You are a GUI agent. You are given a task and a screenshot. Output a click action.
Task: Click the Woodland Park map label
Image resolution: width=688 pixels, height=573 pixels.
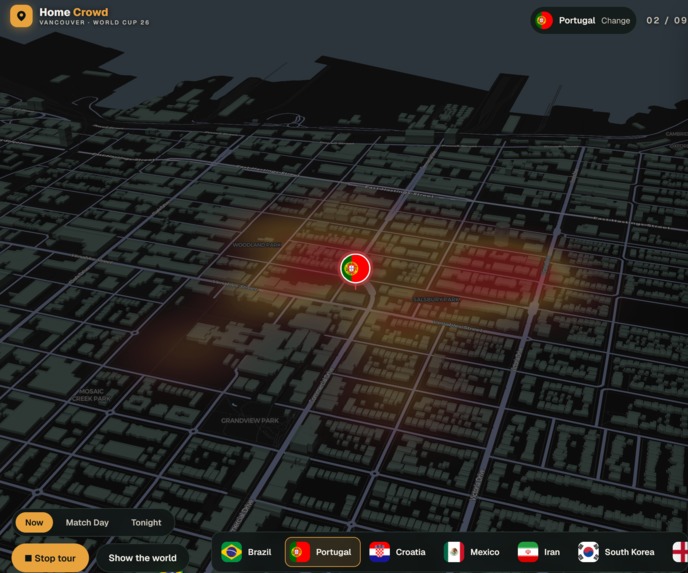pyautogui.click(x=257, y=245)
